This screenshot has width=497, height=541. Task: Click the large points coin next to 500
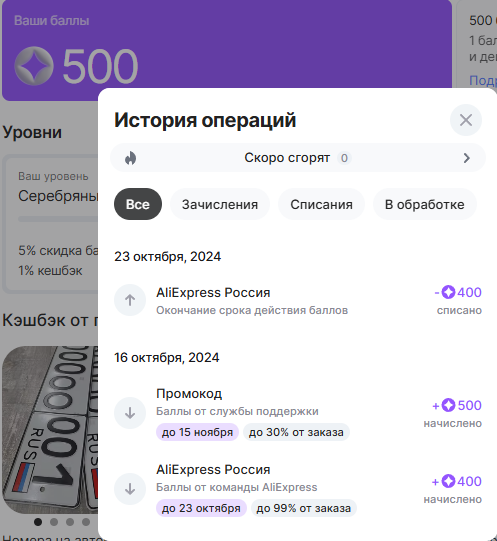click(34, 66)
